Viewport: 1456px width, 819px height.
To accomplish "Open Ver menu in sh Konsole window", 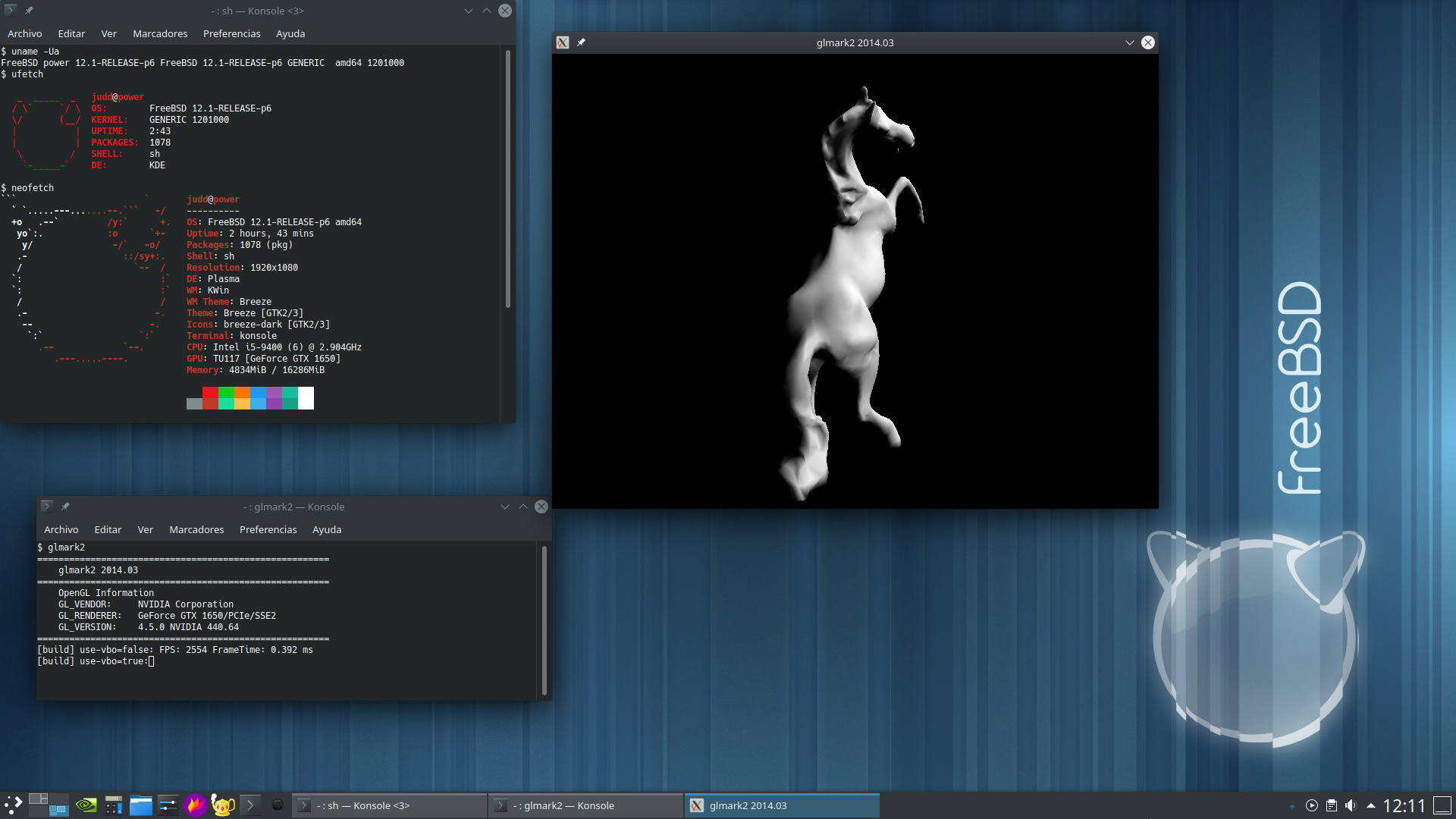I will [x=109, y=34].
